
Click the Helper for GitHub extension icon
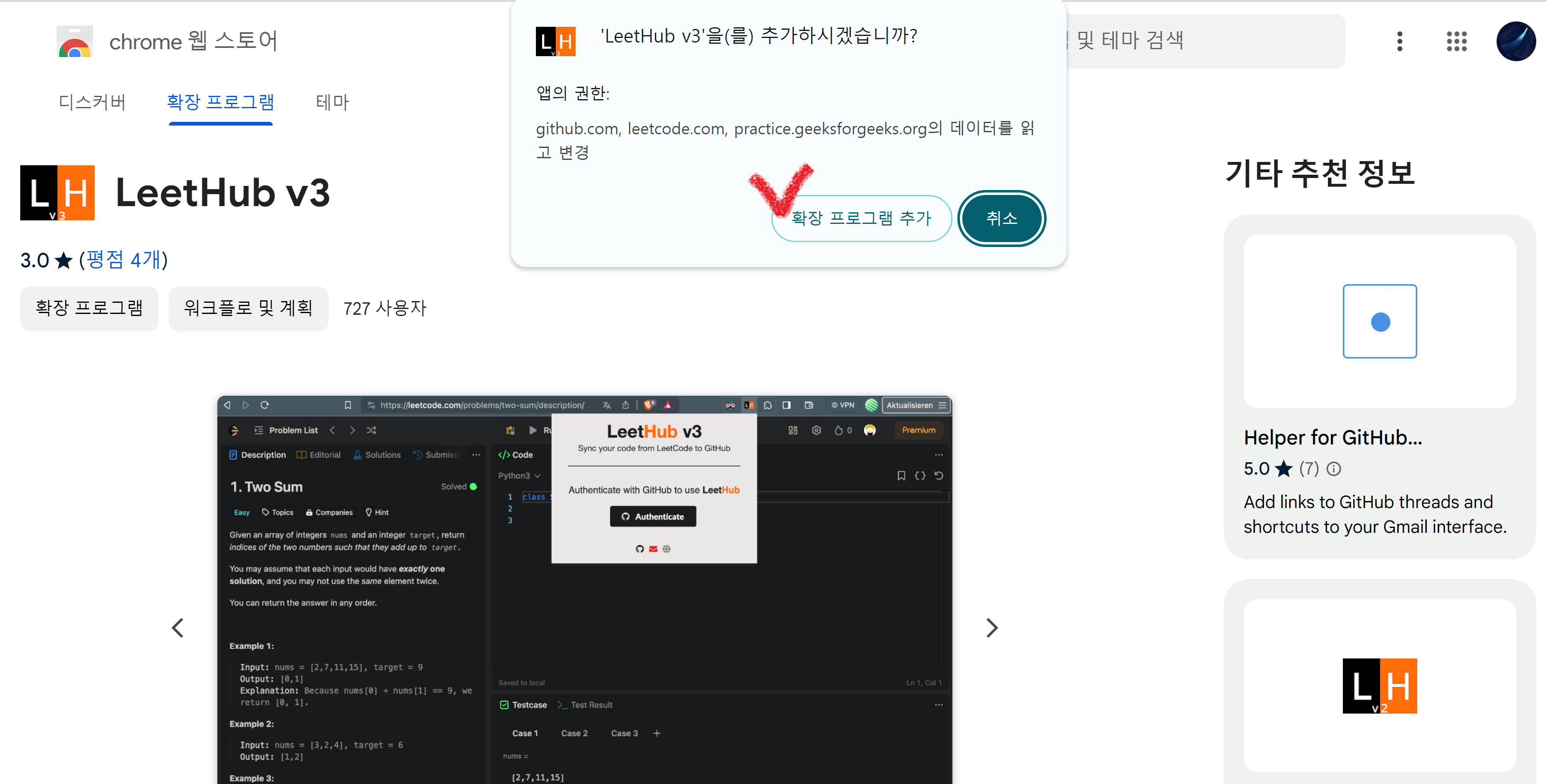click(x=1379, y=321)
